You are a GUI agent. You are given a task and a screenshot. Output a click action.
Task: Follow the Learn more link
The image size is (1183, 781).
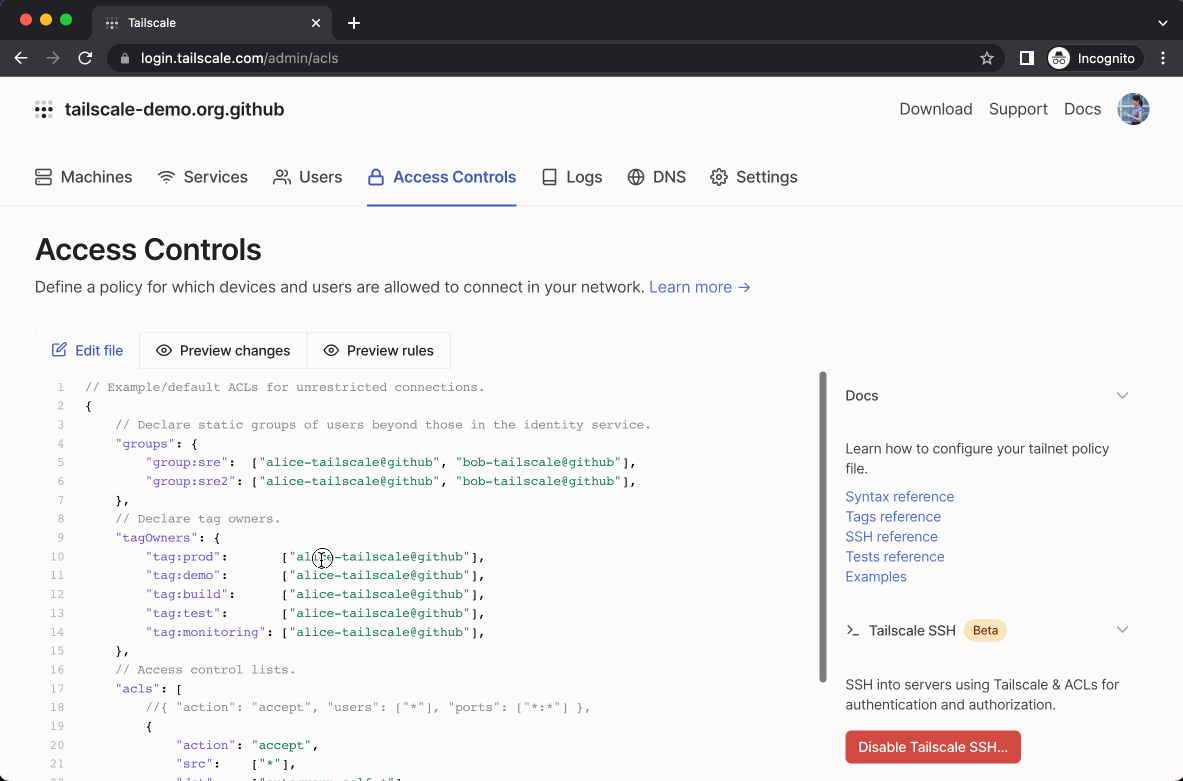[699, 287]
